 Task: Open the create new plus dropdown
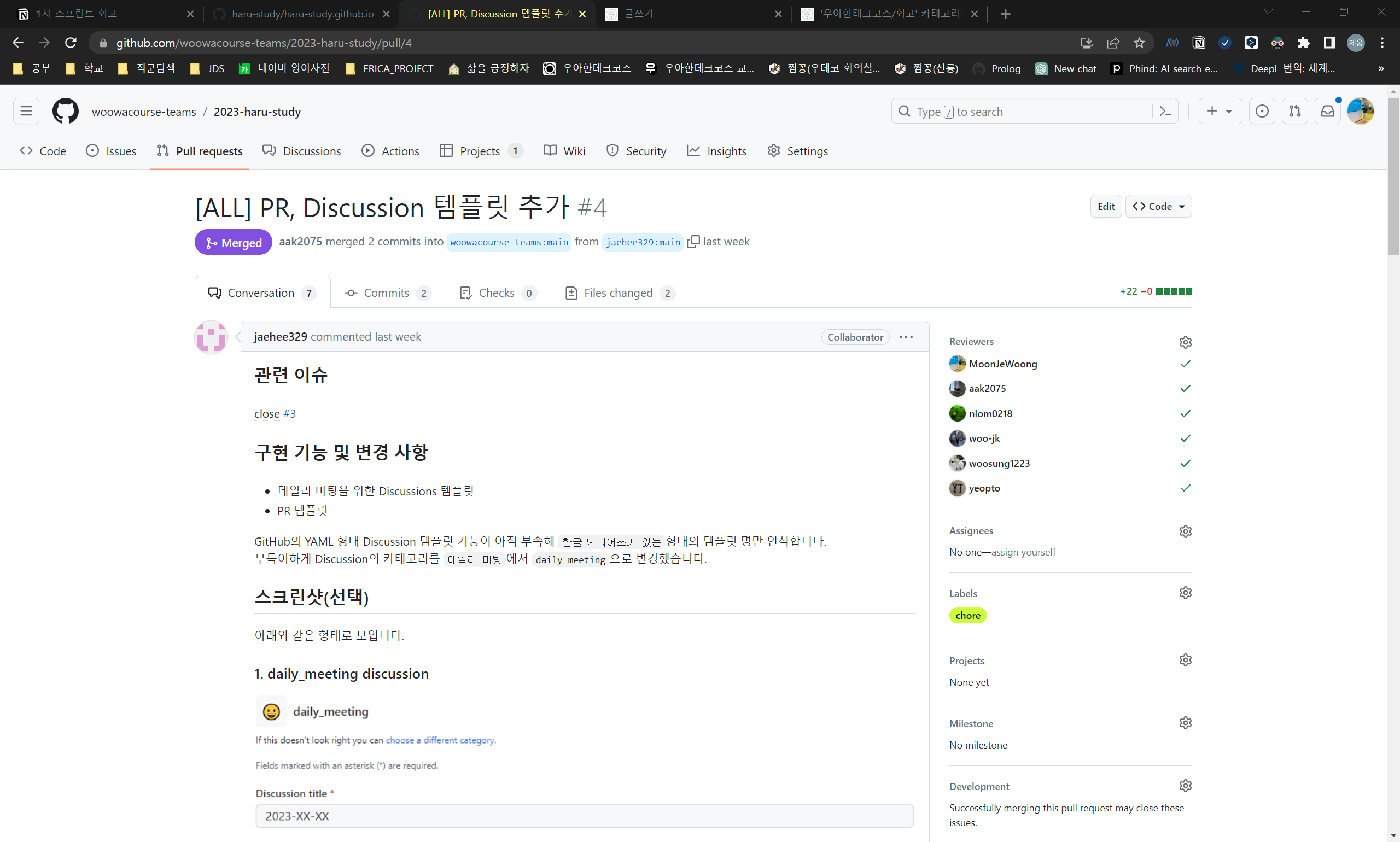[x=1219, y=111]
